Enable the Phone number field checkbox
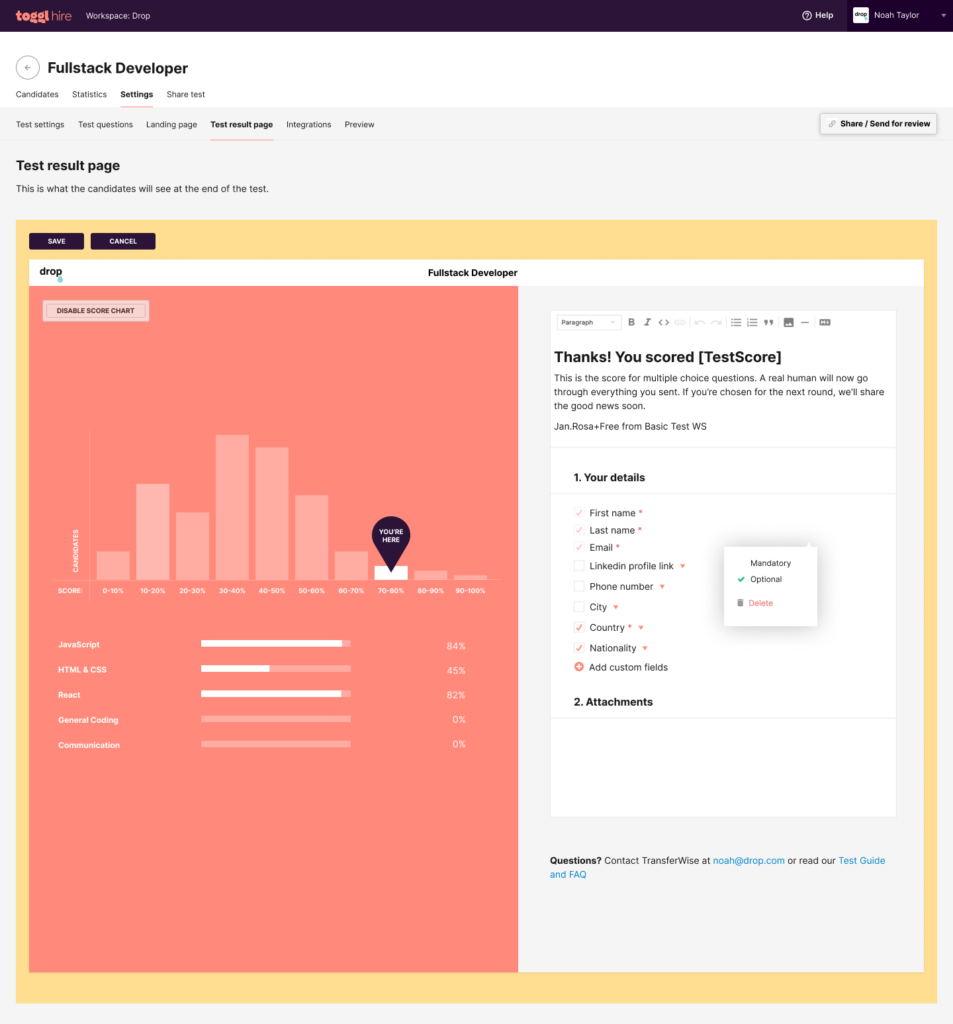Viewport: 953px width, 1024px height. (x=579, y=587)
